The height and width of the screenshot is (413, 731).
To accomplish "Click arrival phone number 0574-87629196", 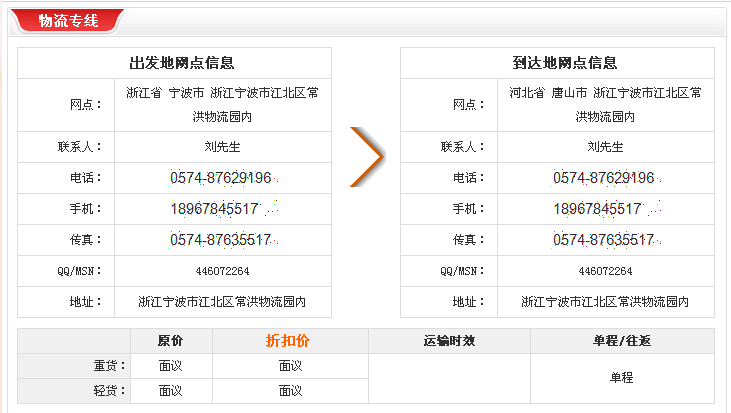I will [604, 178].
